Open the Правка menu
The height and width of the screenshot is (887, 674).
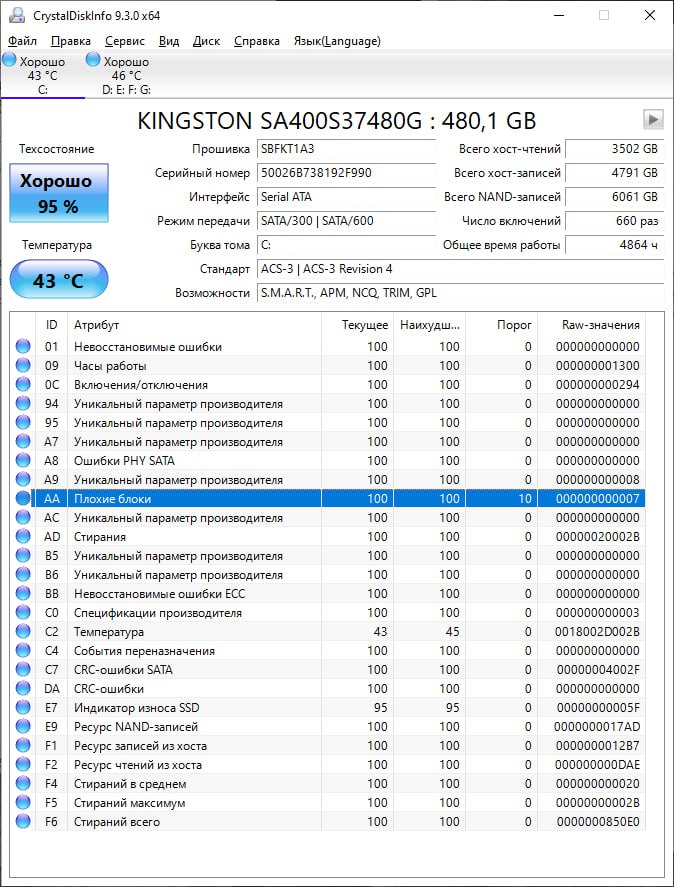pos(71,41)
